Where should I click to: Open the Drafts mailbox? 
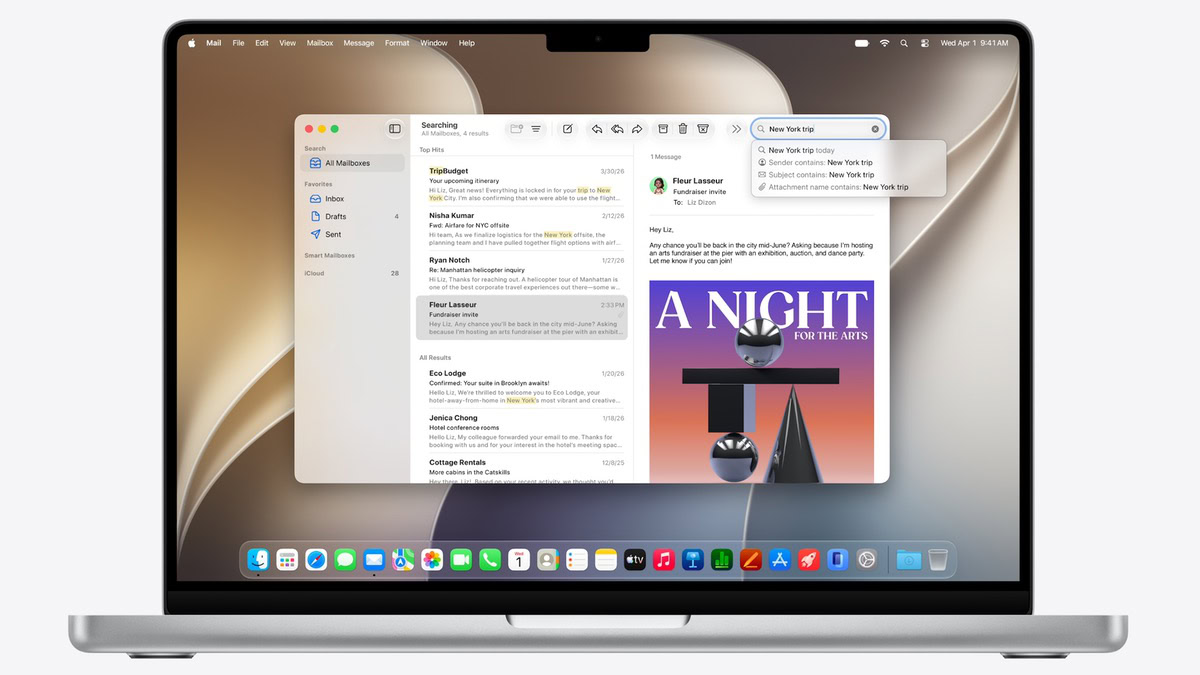tap(352, 216)
